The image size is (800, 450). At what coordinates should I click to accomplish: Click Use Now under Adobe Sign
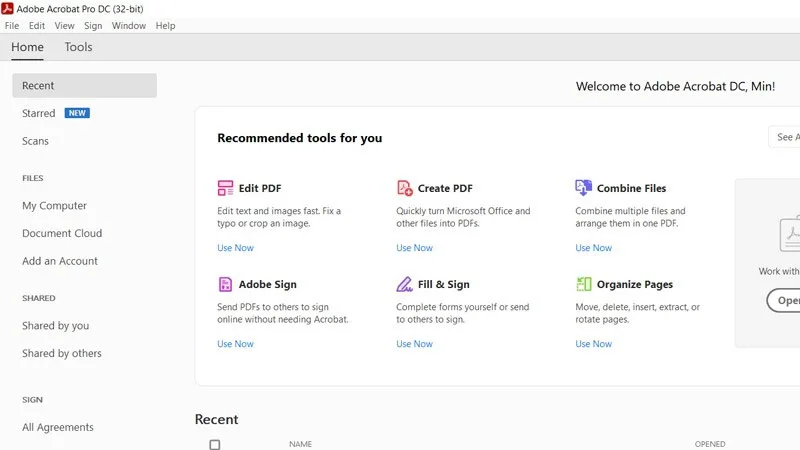click(x=235, y=344)
